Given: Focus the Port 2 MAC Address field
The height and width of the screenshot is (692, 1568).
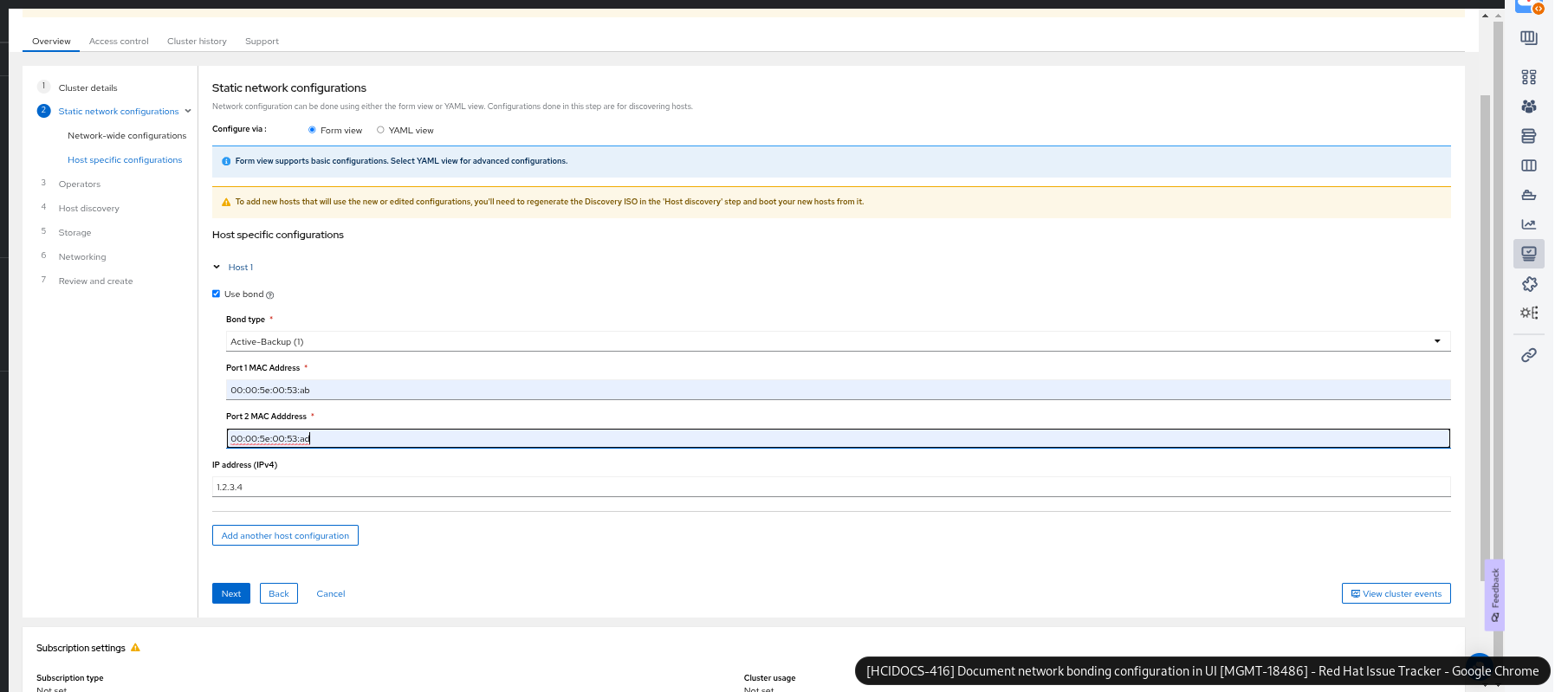Looking at the screenshot, I should 838,438.
